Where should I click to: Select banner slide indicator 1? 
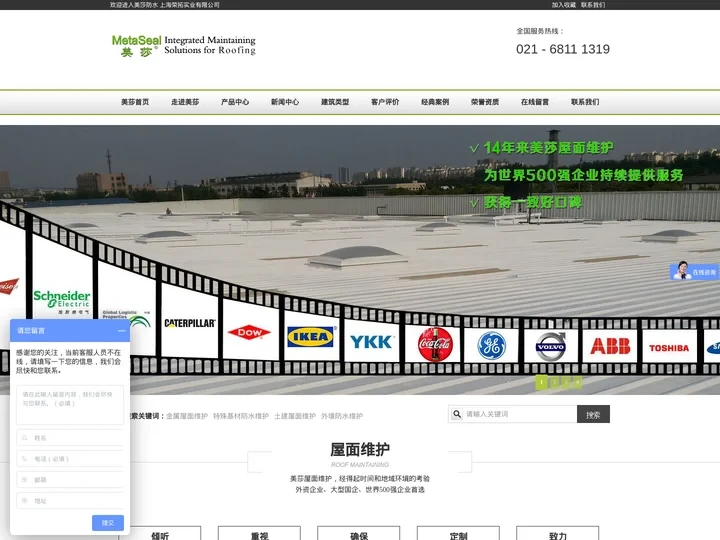point(541,382)
